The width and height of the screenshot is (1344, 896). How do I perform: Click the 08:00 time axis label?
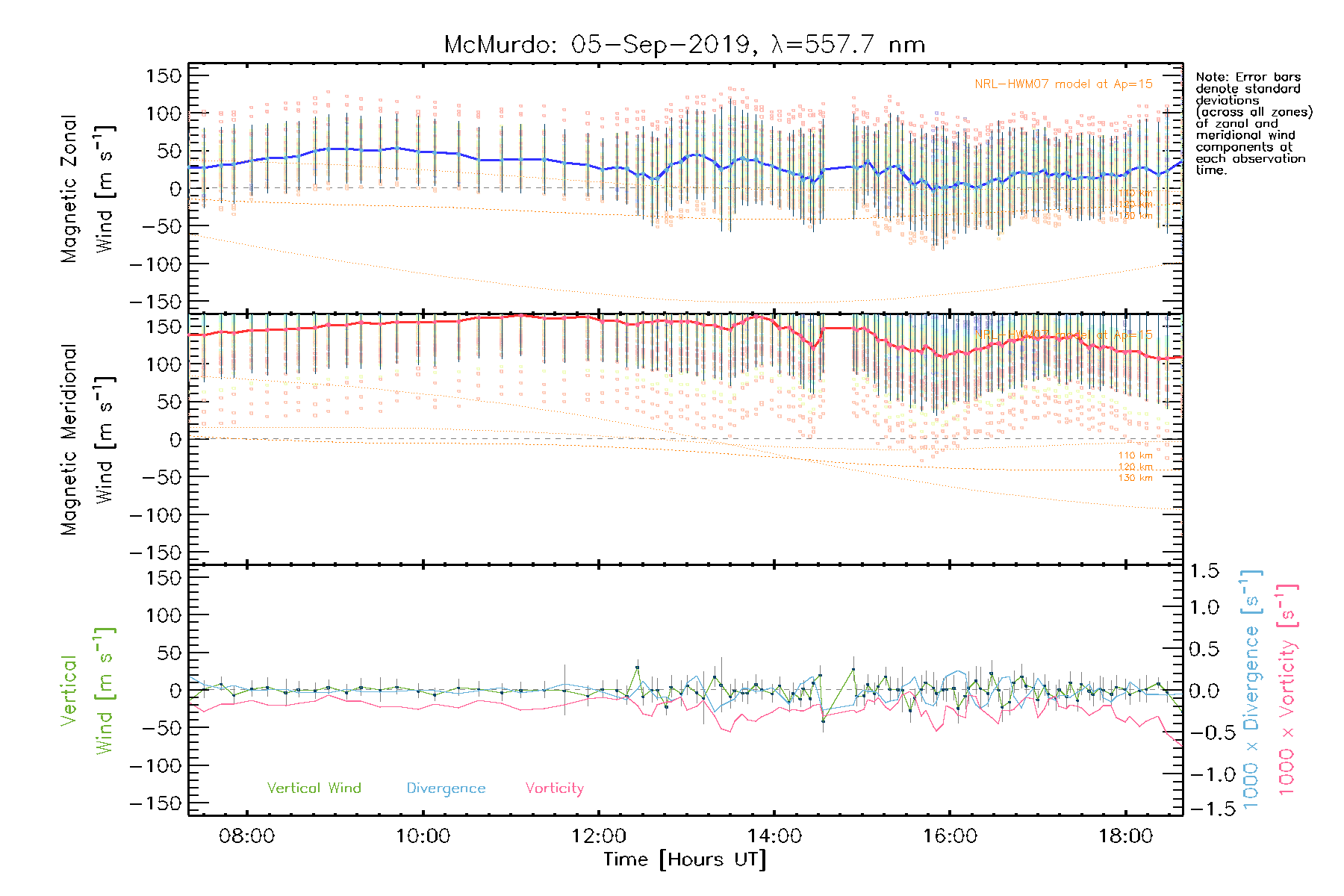pyautogui.click(x=246, y=836)
